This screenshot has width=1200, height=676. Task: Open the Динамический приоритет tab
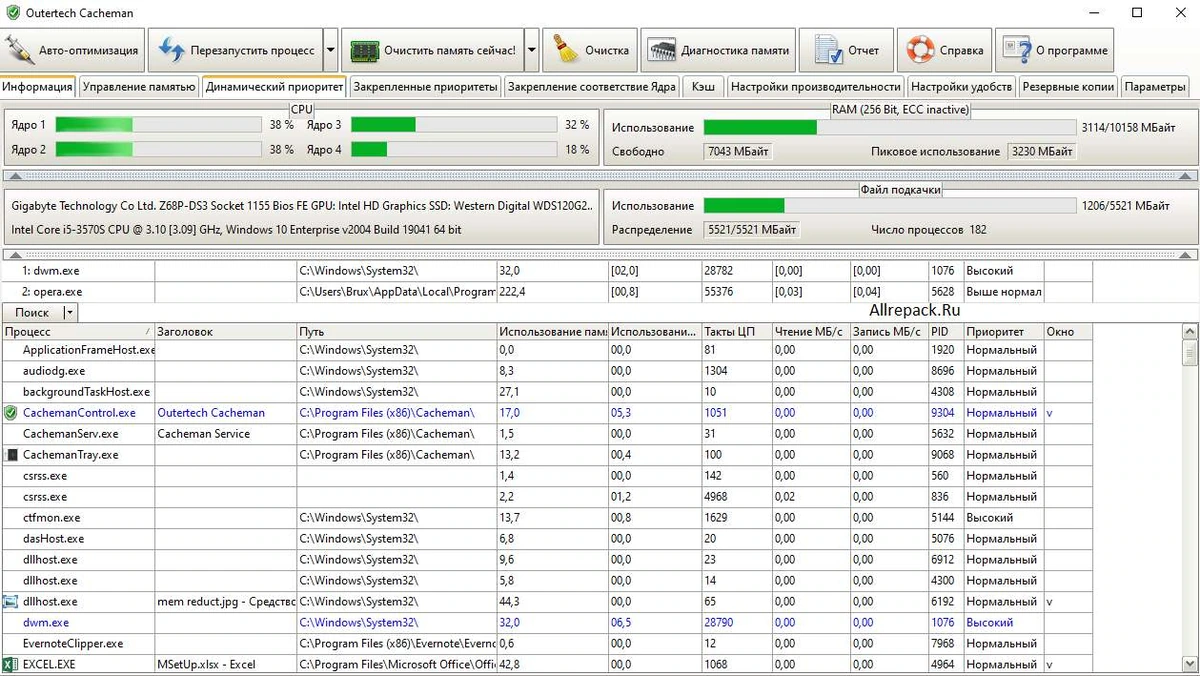point(274,87)
